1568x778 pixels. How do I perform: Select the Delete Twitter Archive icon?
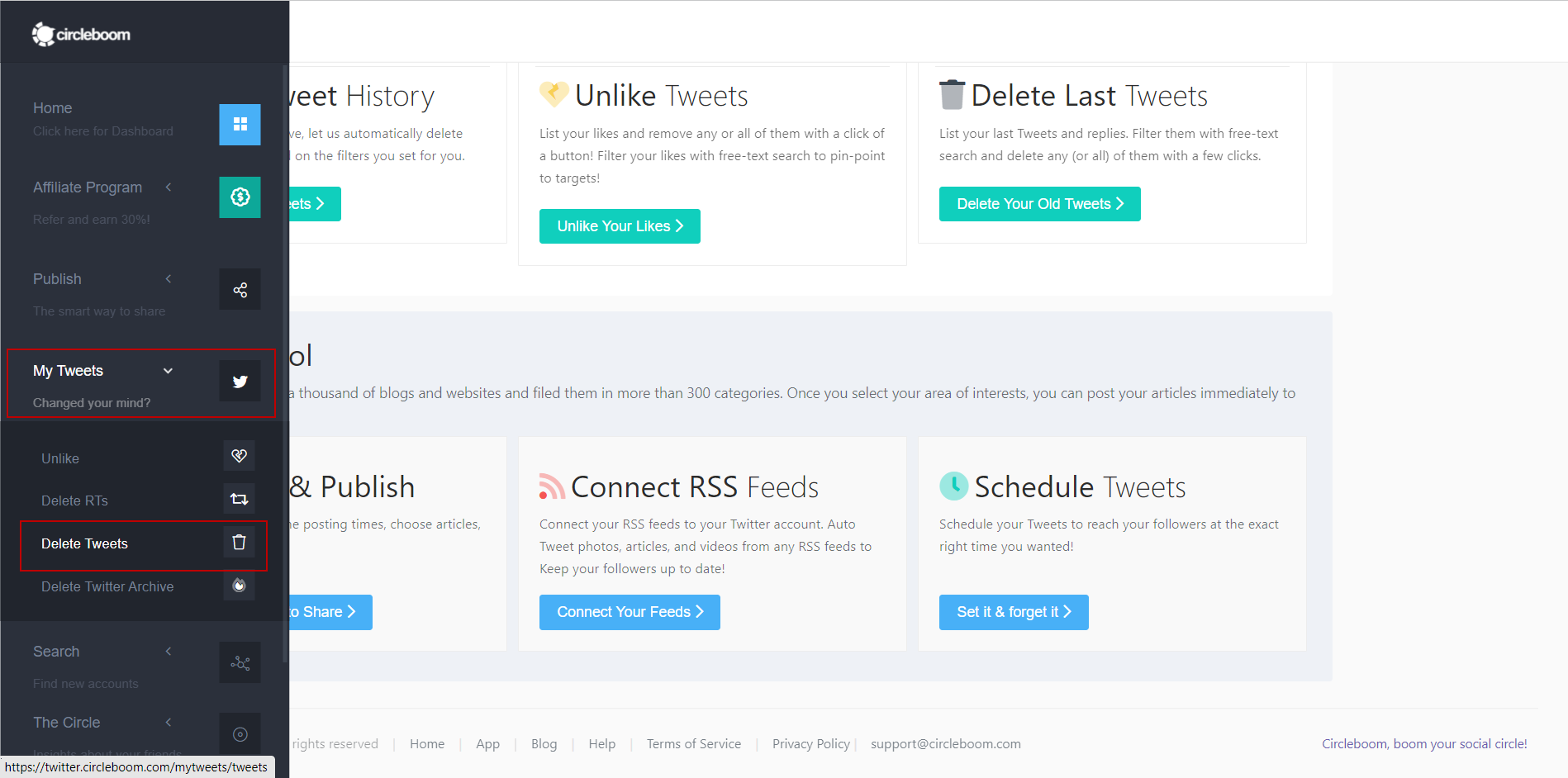click(x=239, y=586)
